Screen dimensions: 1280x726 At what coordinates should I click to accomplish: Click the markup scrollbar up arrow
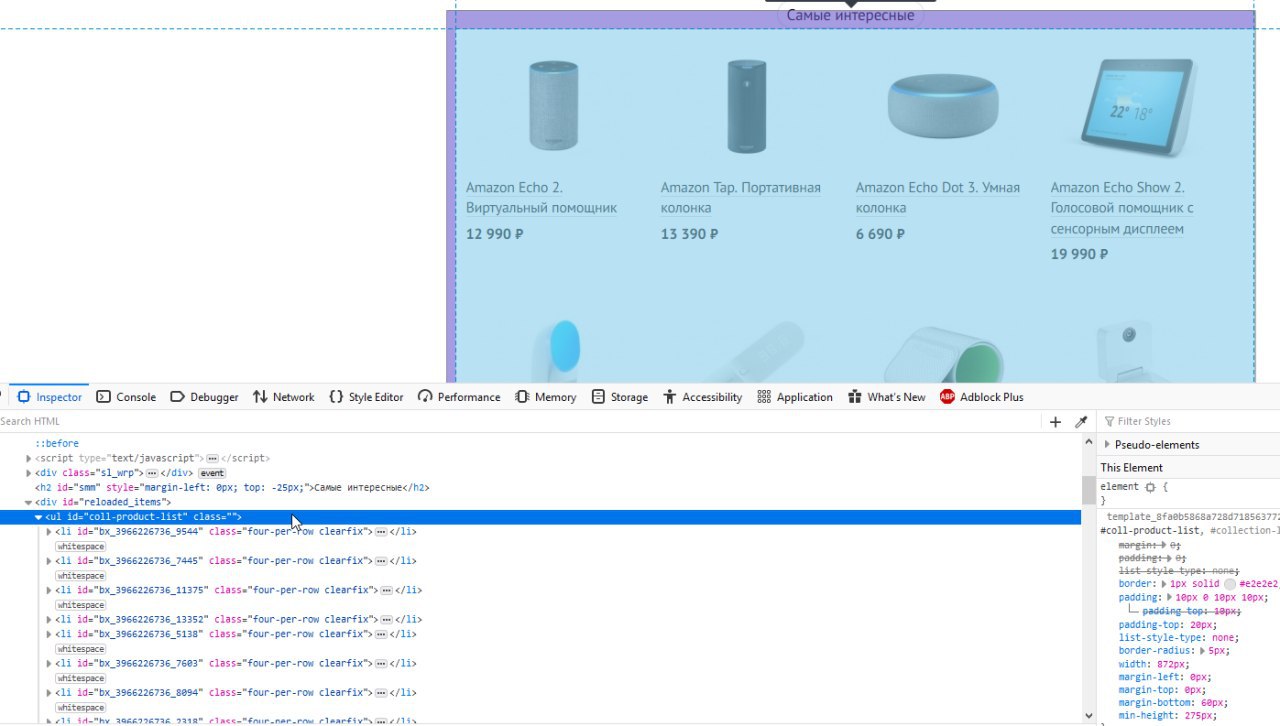coord(1089,443)
